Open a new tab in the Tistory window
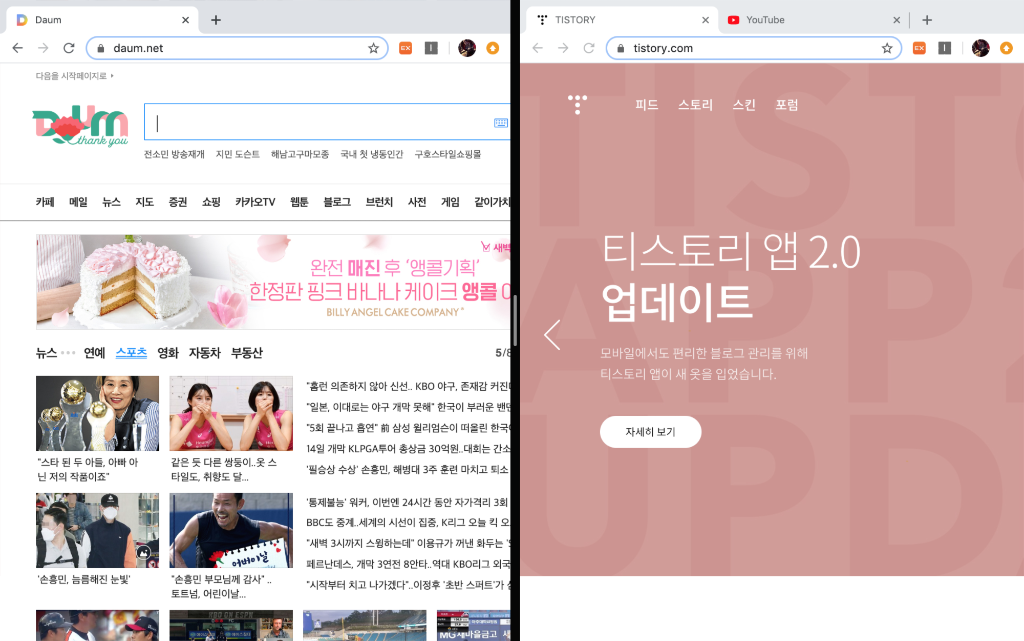 point(927,20)
